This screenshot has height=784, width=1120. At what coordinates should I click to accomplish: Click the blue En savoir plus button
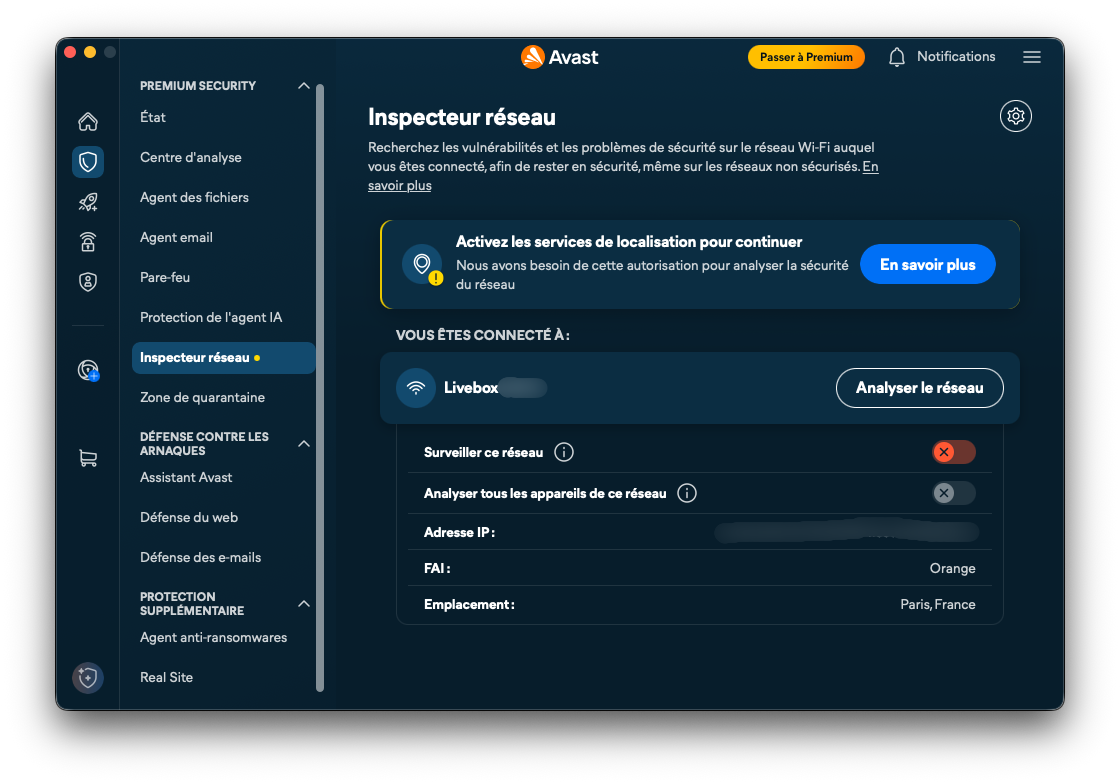[x=927, y=265]
